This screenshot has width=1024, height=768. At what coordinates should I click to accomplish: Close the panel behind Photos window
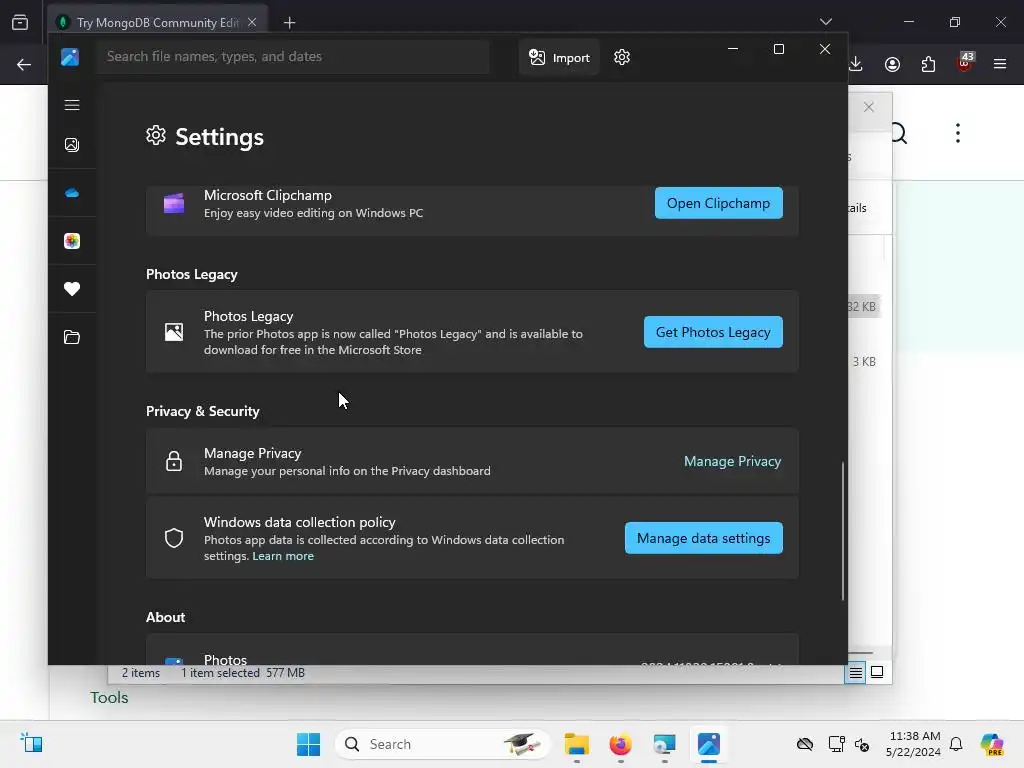coord(869,107)
